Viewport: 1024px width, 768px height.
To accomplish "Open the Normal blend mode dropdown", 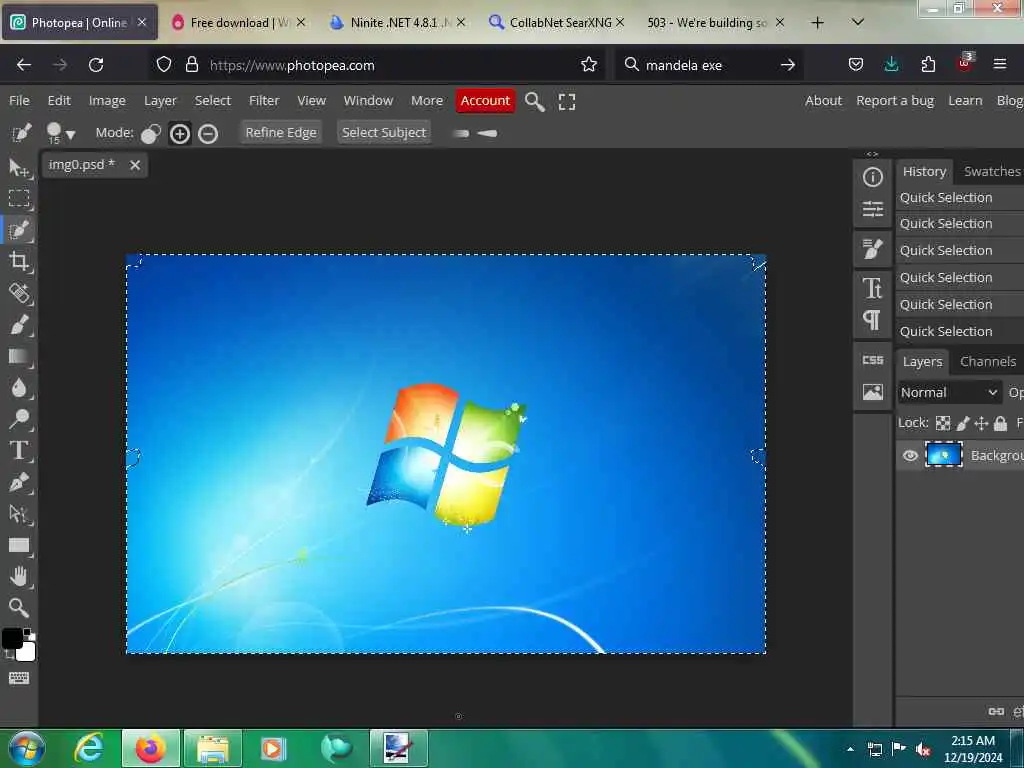I will (949, 392).
